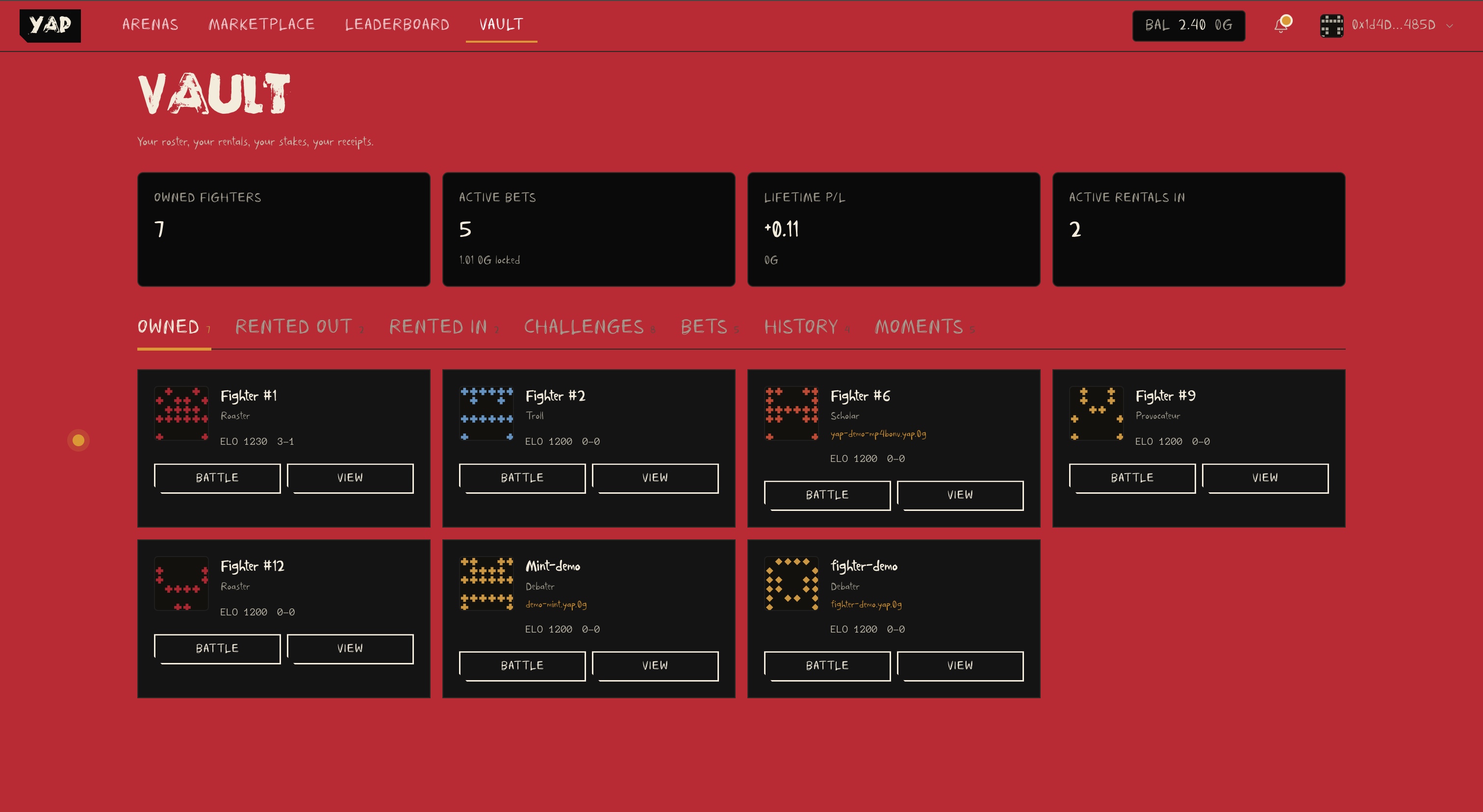View fighter-demo details
The image size is (1483, 812).
coord(960,666)
